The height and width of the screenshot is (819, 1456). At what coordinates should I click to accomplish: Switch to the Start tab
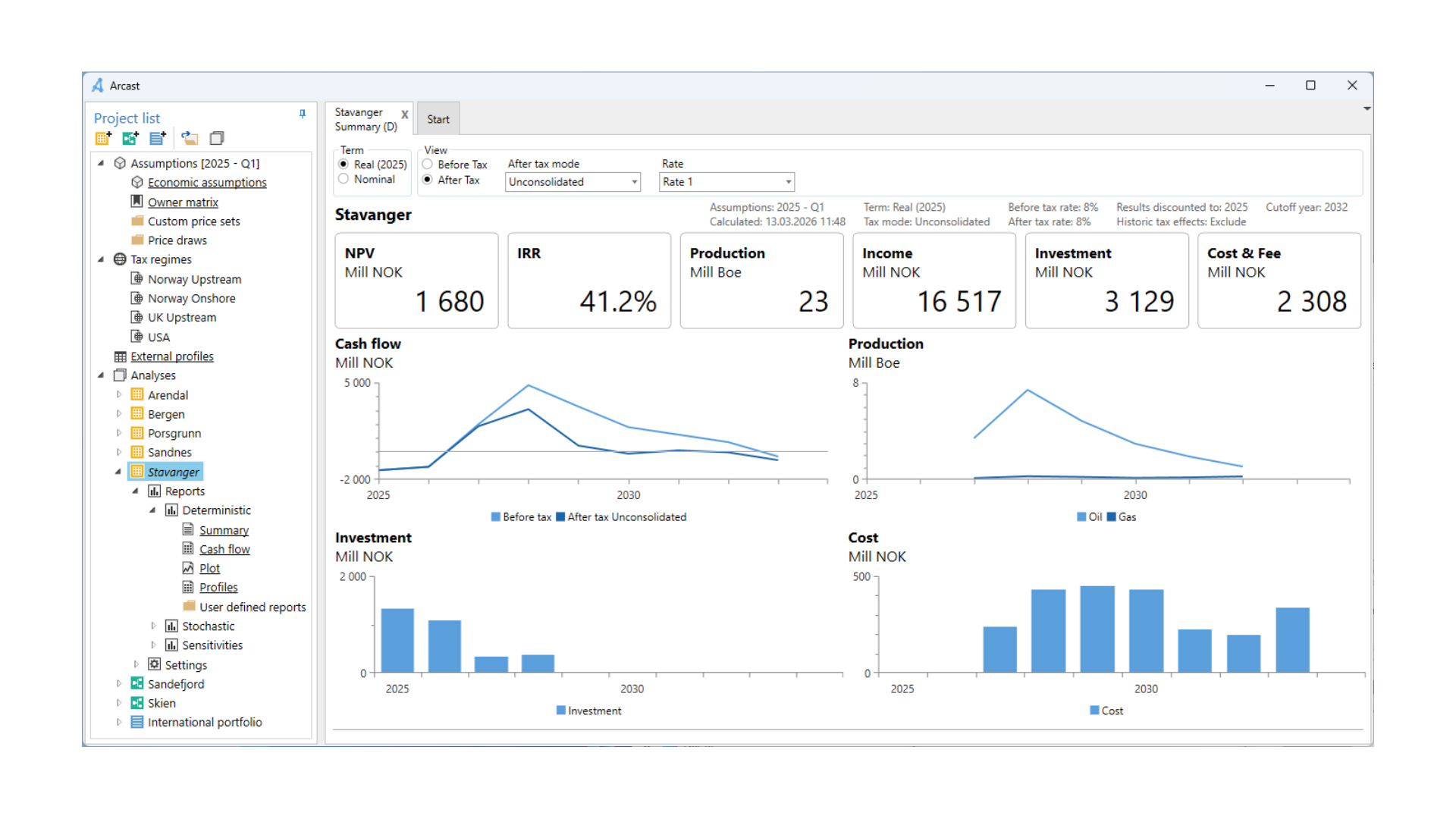438,119
